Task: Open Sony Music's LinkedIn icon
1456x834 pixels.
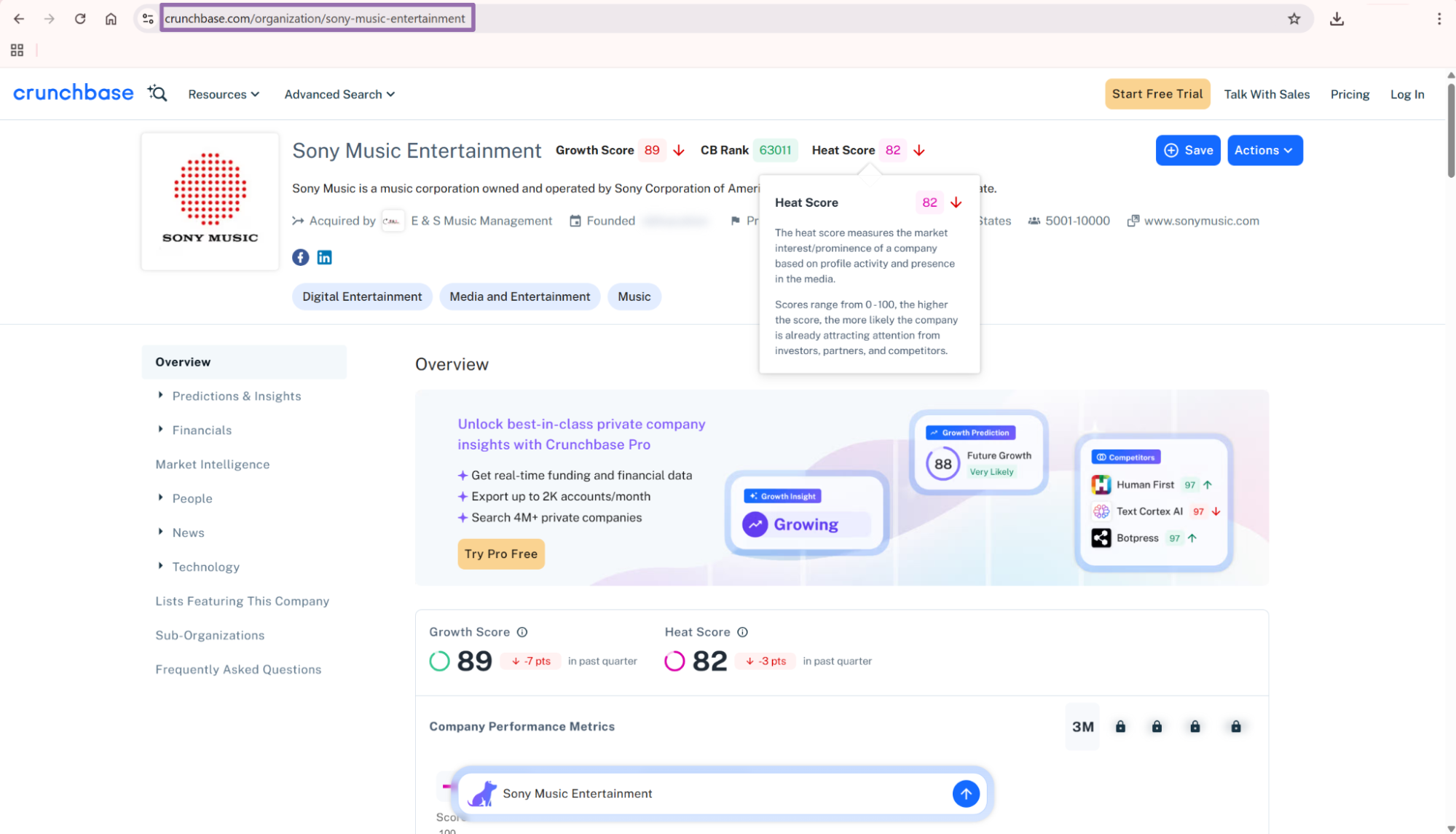Action: tap(325, 257)
